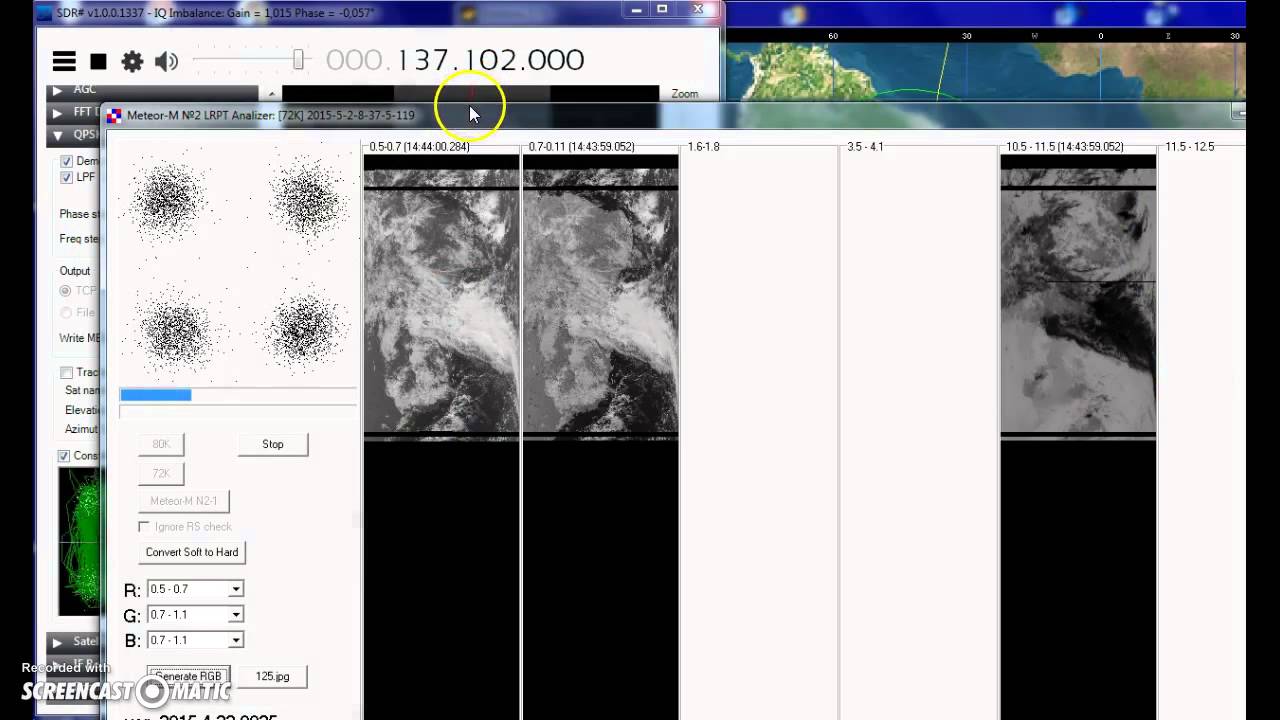Screen dimensions: 1280x720
Task: Click Convert Soft to Hard button
Action: (192, 552)
